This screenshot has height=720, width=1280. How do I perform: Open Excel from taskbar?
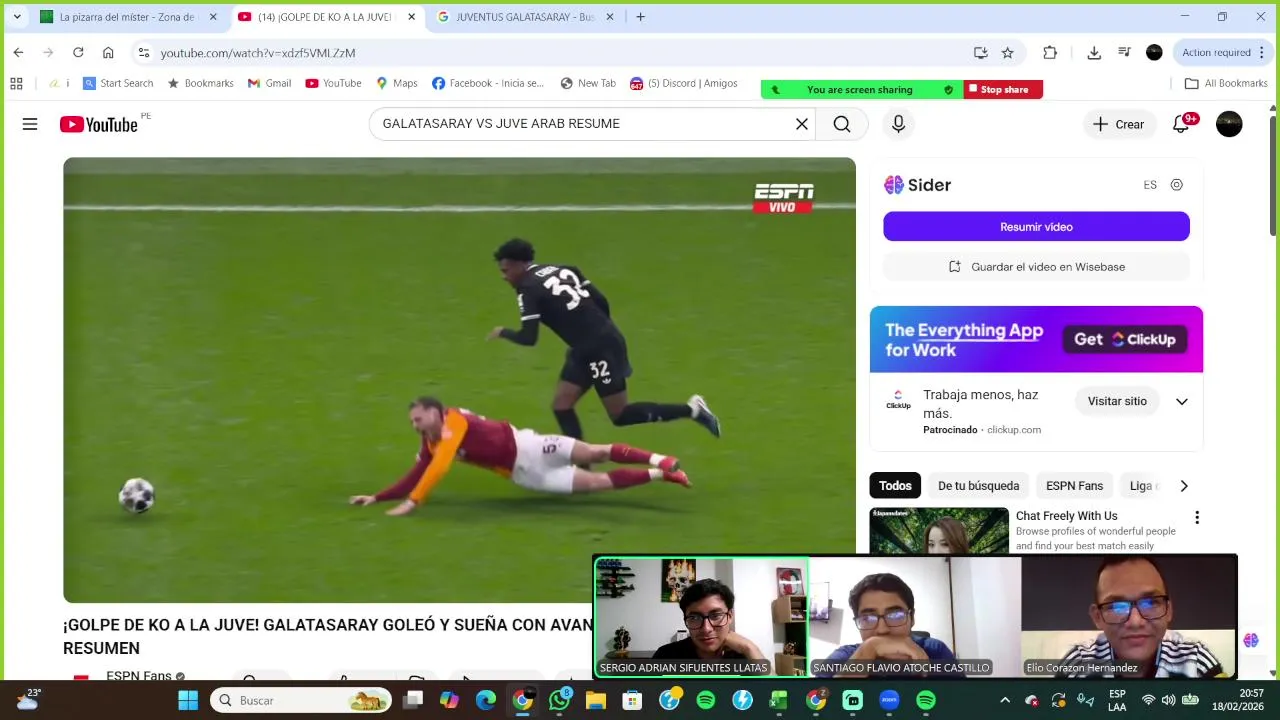(x=779, y=700)
